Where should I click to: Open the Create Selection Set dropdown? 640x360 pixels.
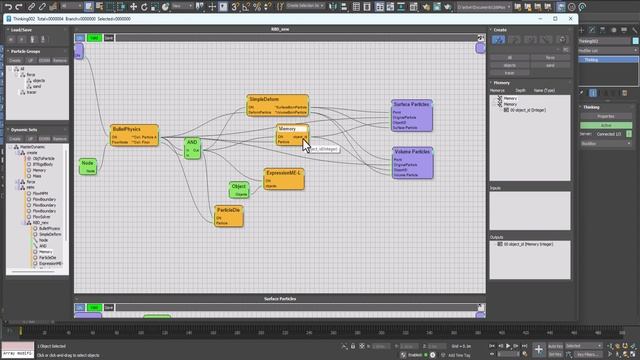(305, 6)
